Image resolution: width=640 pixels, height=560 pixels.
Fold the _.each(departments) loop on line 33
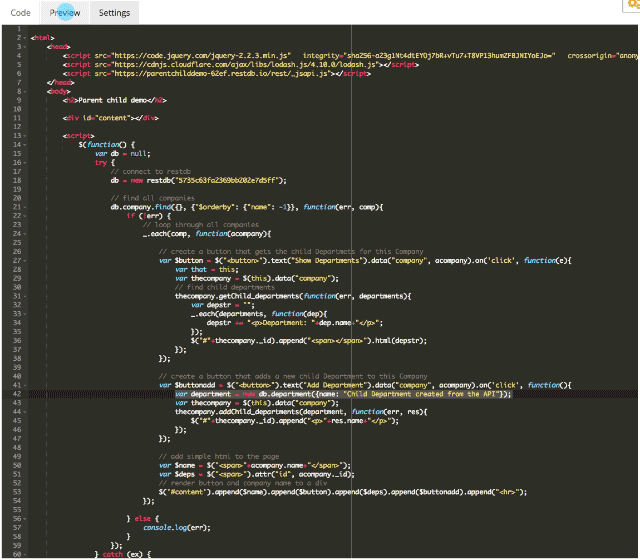point(25,314)
